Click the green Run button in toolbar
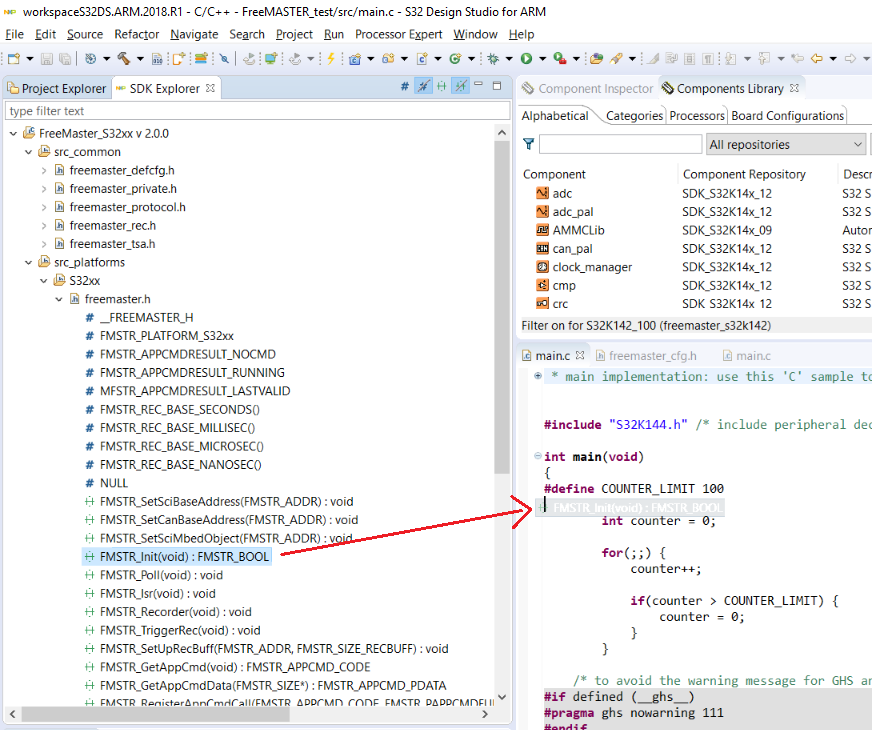This screenshot has height=730, width=872. (x=526, y=59)
